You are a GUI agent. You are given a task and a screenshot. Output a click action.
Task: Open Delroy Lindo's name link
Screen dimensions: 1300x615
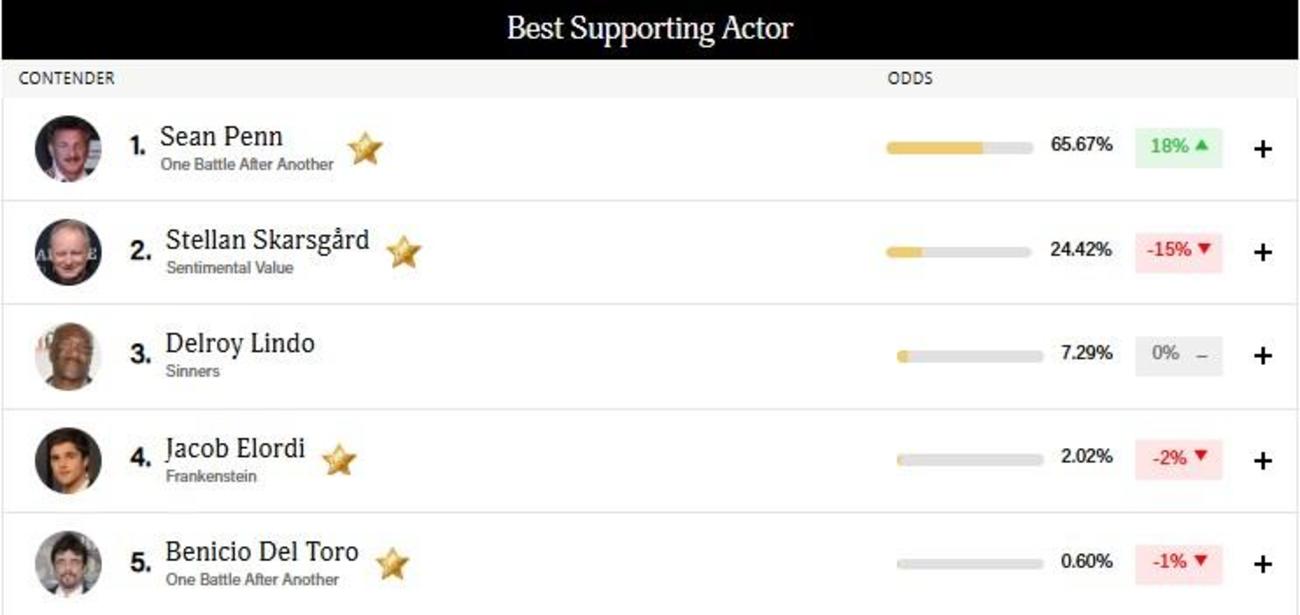240,343
